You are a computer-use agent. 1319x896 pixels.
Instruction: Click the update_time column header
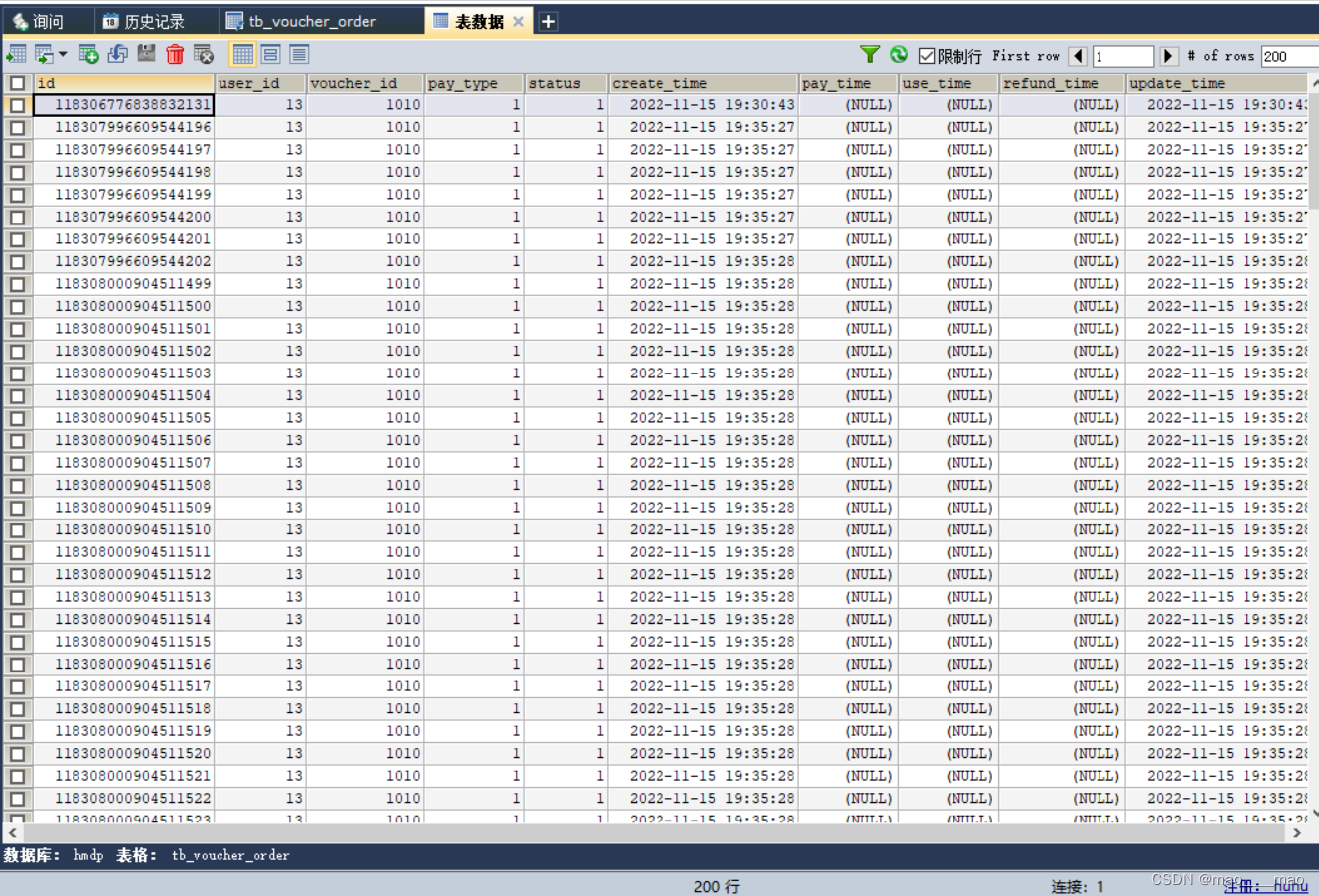point(1218,83)
